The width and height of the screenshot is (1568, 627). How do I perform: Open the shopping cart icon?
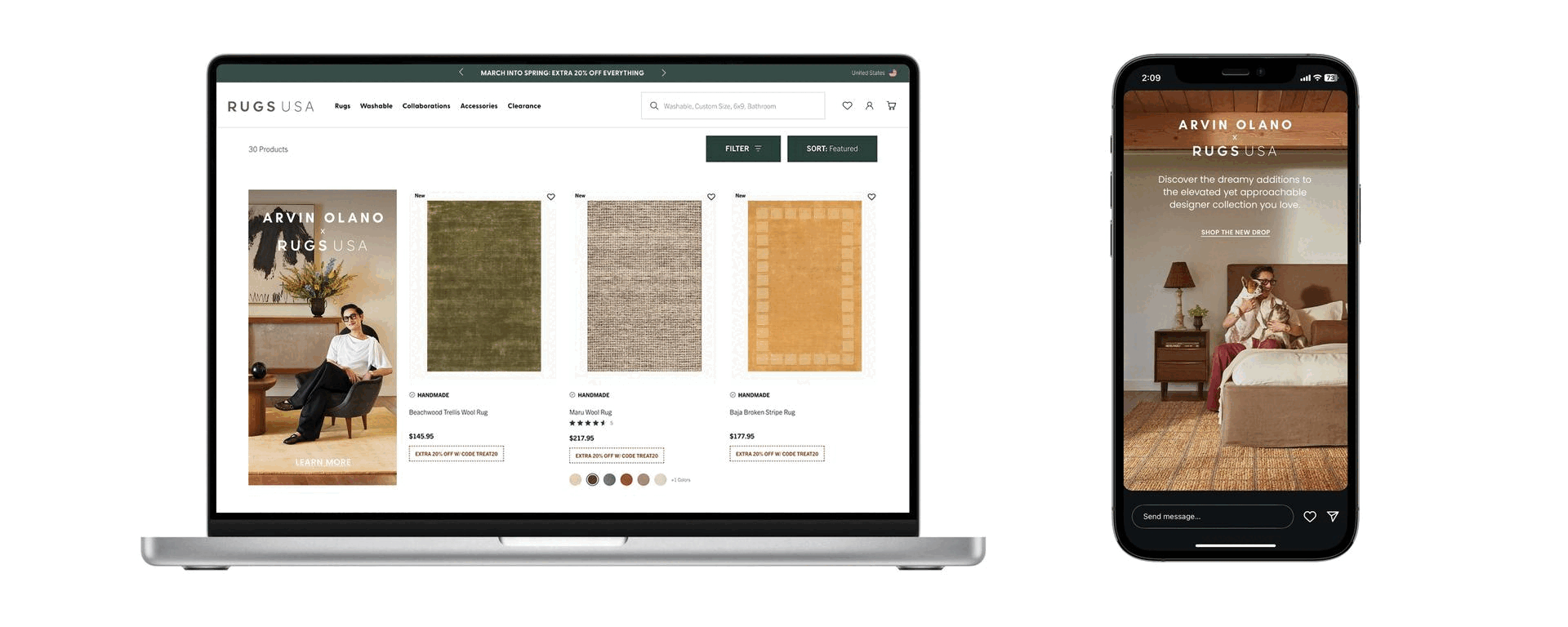tap(892, 106)
